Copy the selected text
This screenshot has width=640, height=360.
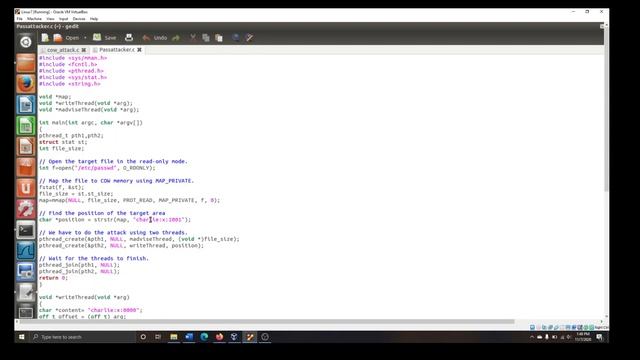pos(206,38)
